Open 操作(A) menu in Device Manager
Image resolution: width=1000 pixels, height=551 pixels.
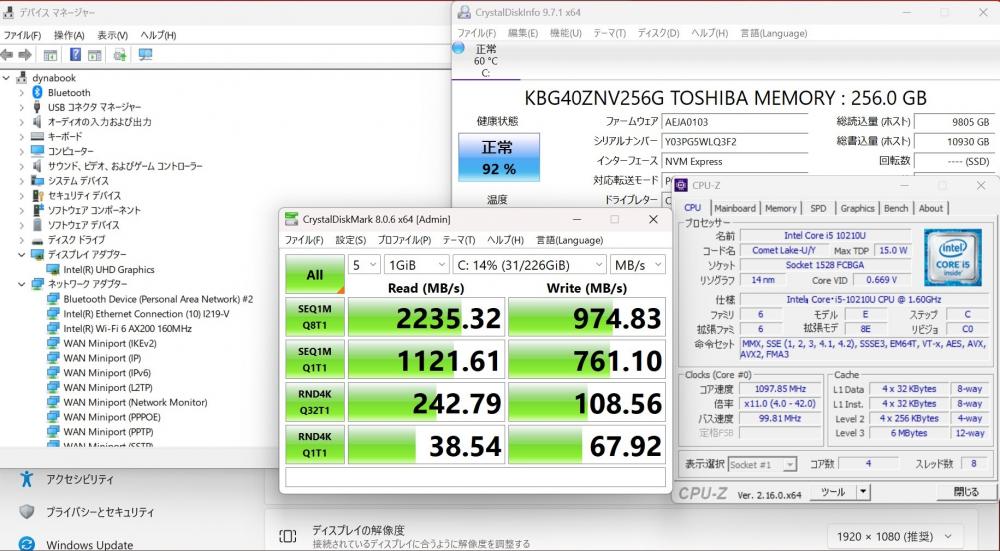tap(69, 35)
